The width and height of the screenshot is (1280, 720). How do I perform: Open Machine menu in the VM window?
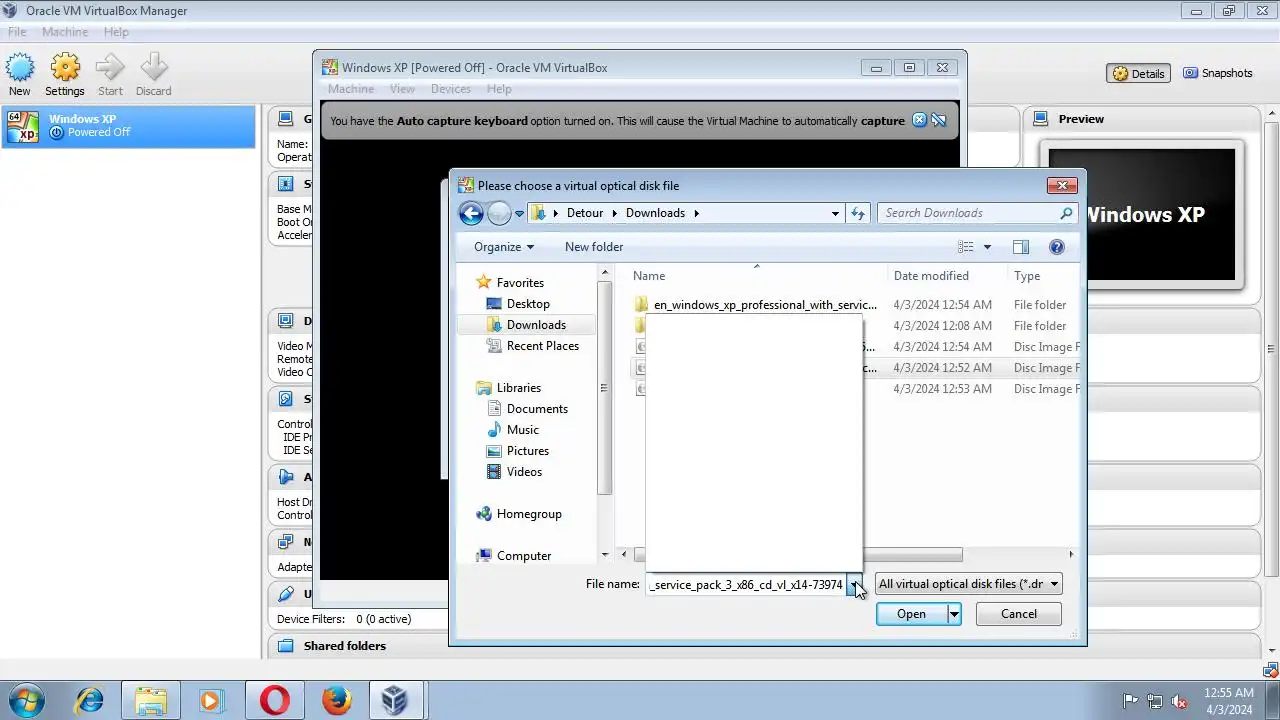pos(351,89)
